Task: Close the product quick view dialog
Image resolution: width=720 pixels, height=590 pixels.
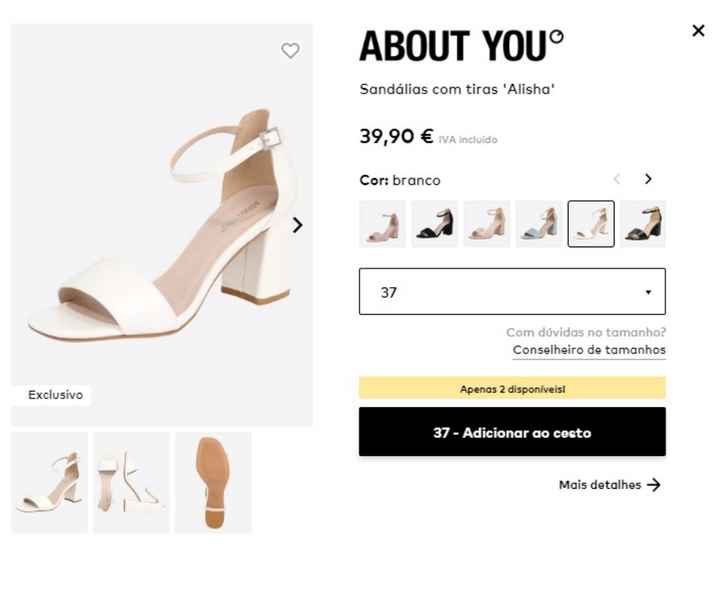Action: pos(698,31)
